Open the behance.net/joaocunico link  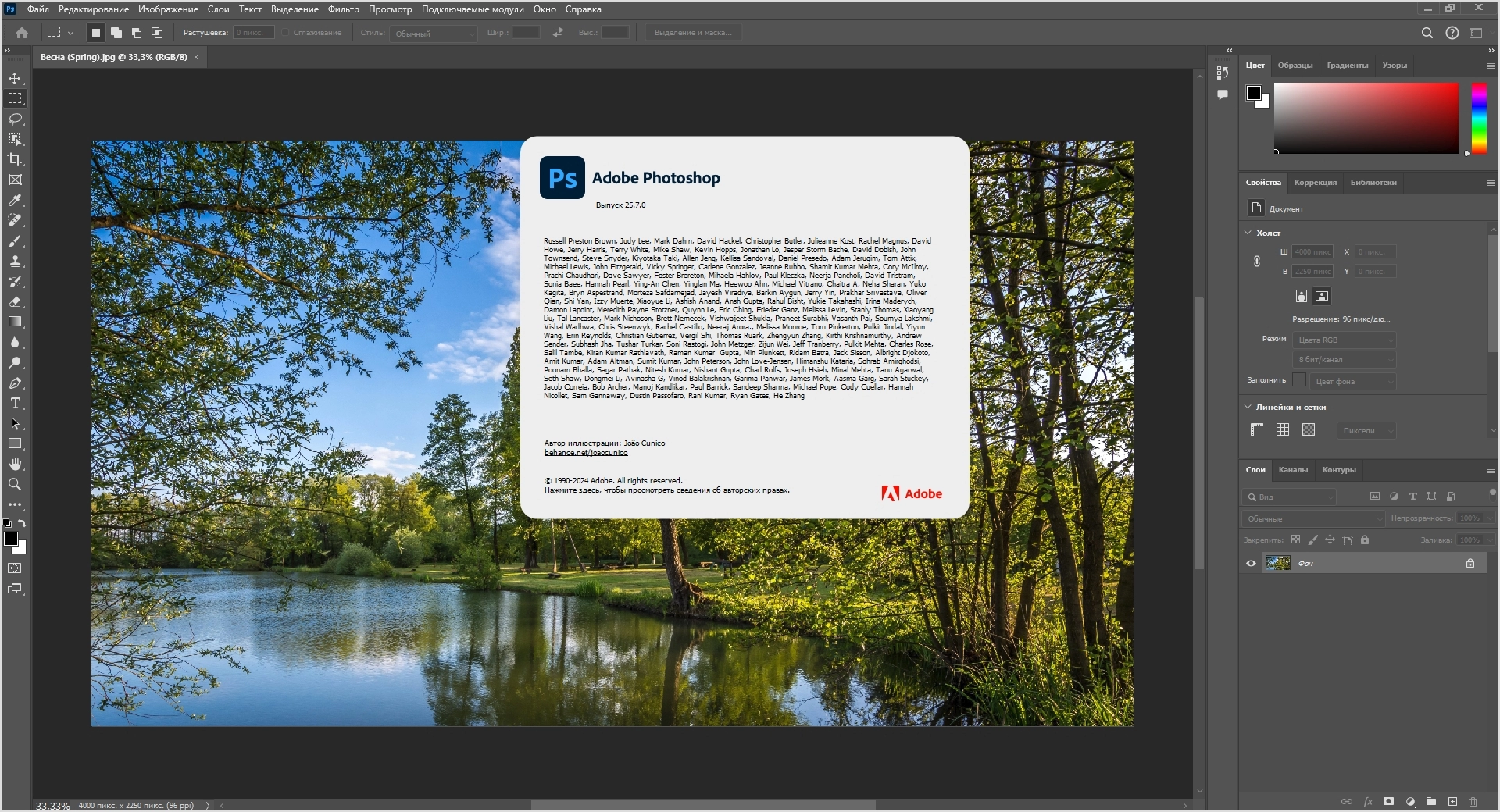click(586, 453)
